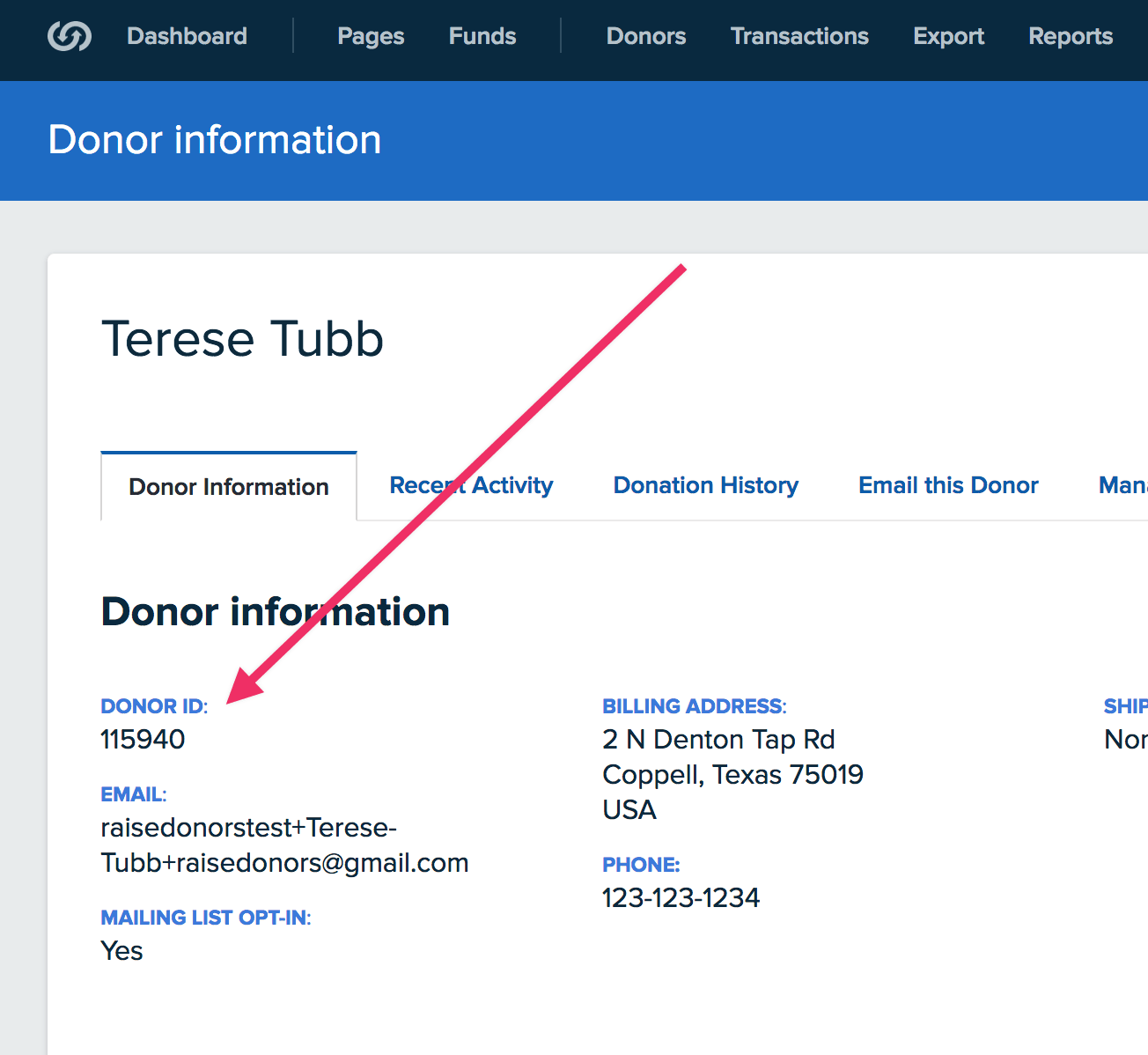Click the RaiseDonors logo icon
The height and width of the screenshot is (1055, 1148).
pyautogui.click(x=70, y=36)
